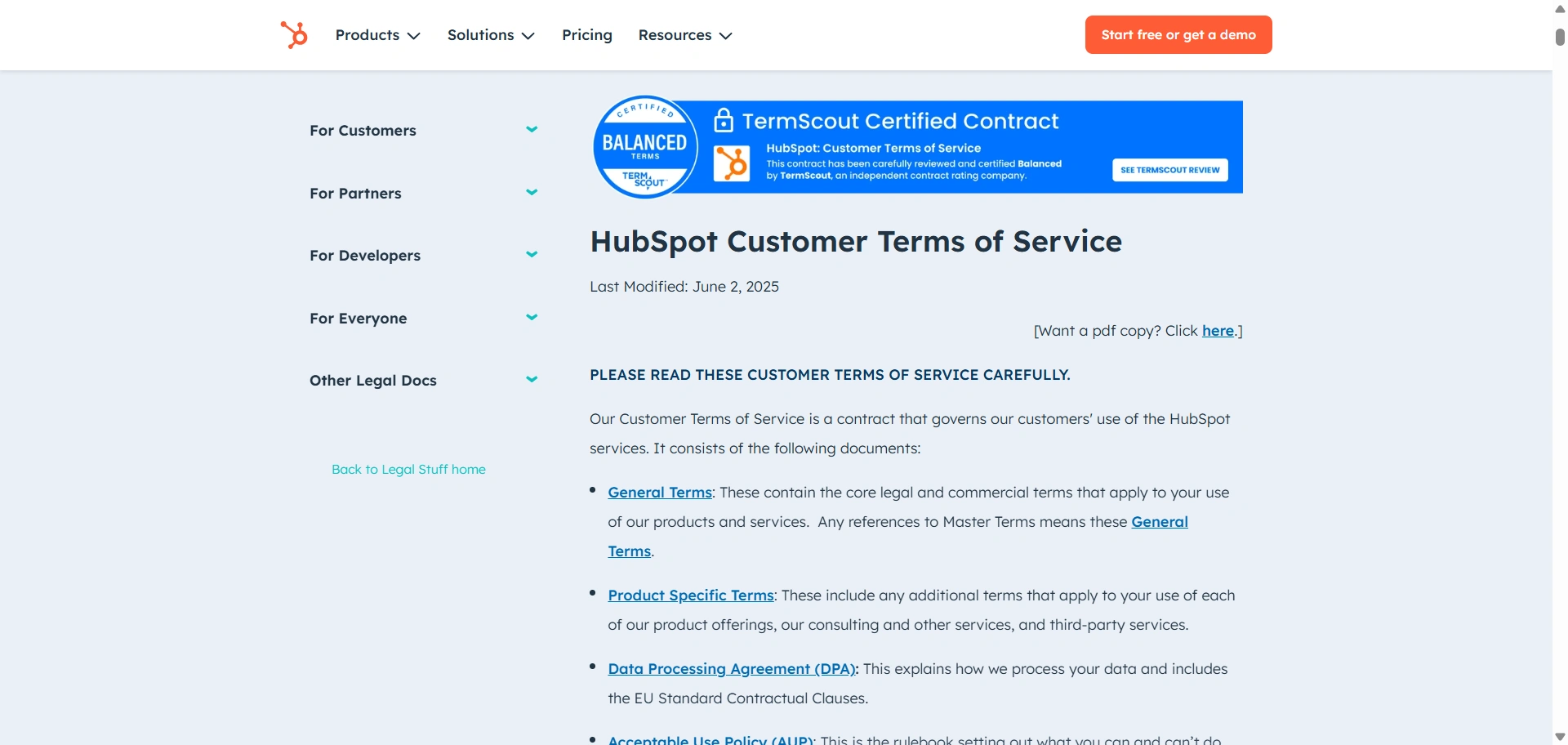1568x745 pixels.
Task: Open the Resources dropdown menu
Action: click(684, 35)
